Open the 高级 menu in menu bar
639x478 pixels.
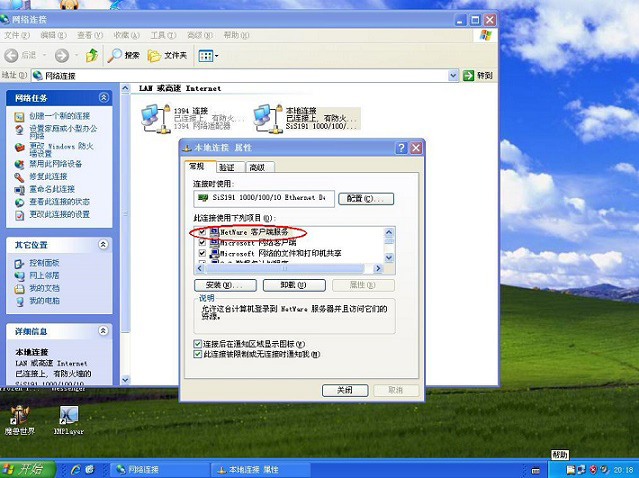tap(200, 35)
